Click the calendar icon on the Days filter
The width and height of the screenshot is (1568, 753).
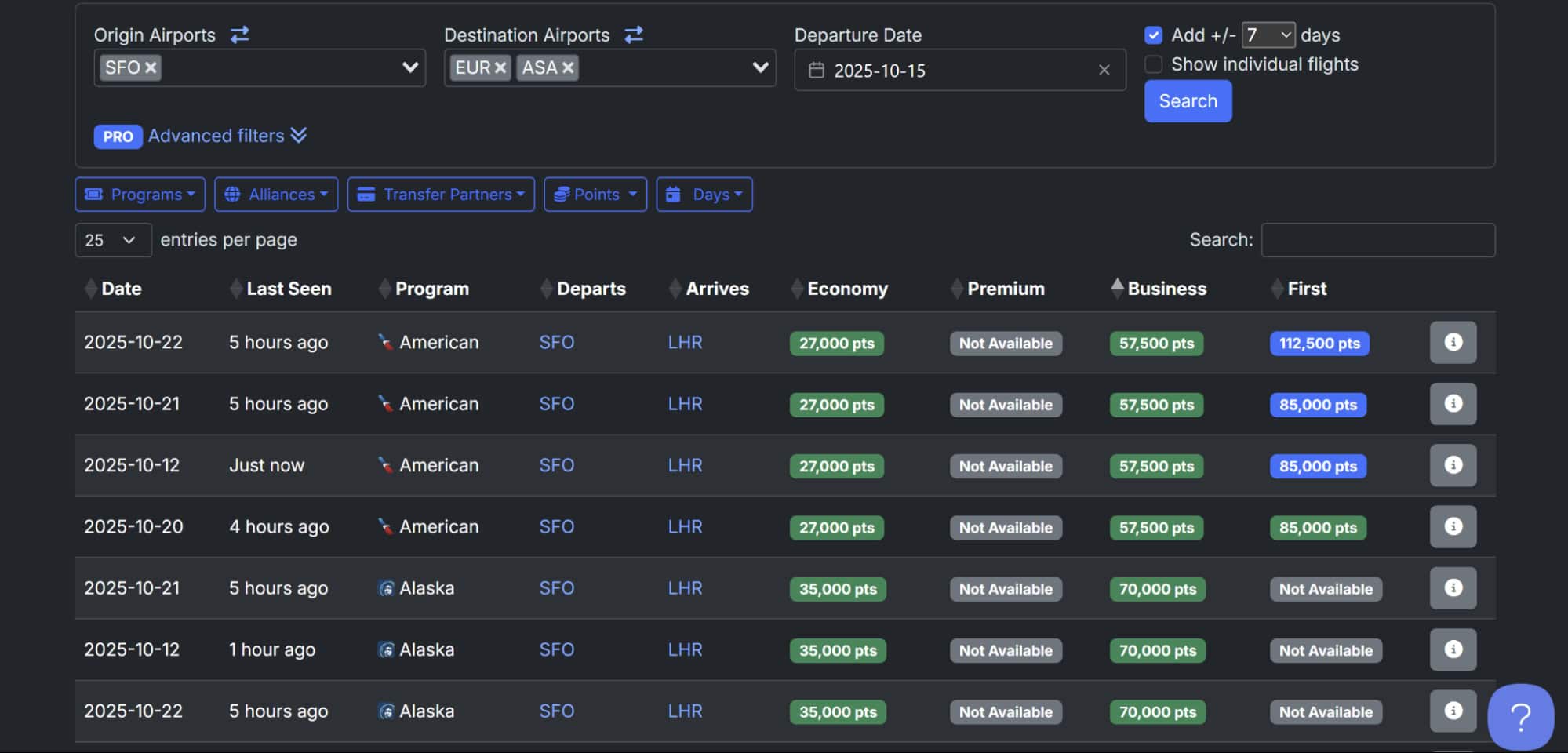(x=672, y=194)
